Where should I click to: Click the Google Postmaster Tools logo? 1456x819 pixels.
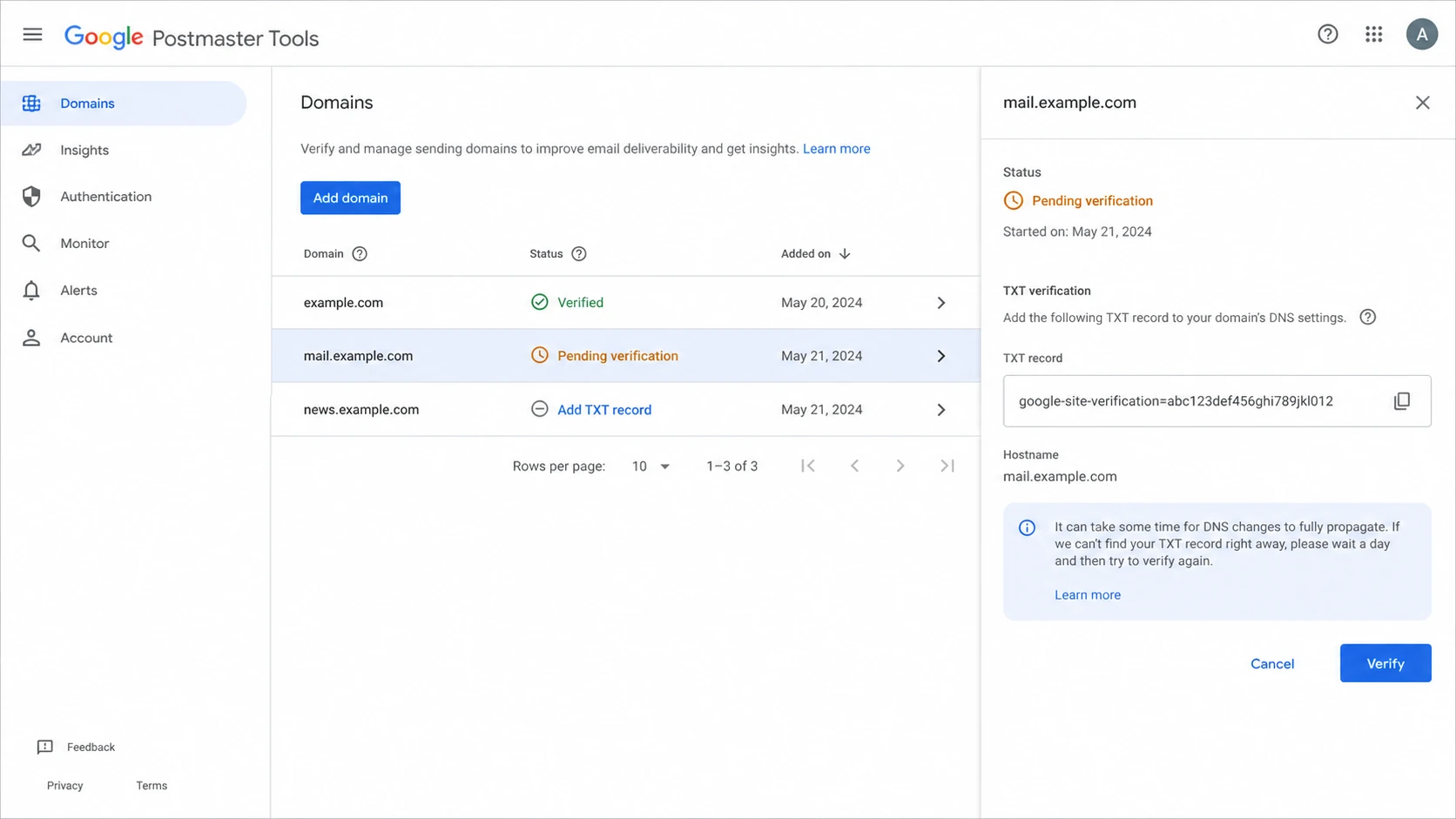coord(192,37)
